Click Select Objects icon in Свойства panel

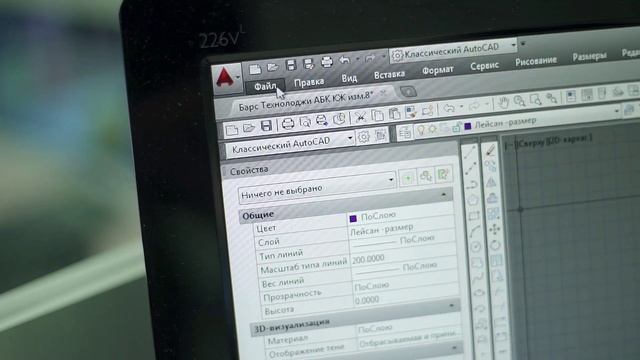pyautogui.click(x=426, y=176)
